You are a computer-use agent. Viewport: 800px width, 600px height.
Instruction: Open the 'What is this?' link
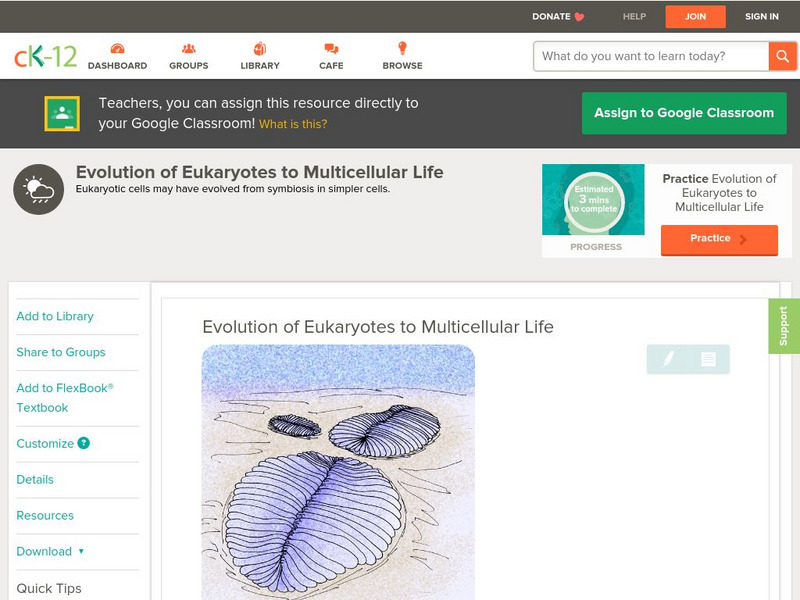click(x=293, y=124)
